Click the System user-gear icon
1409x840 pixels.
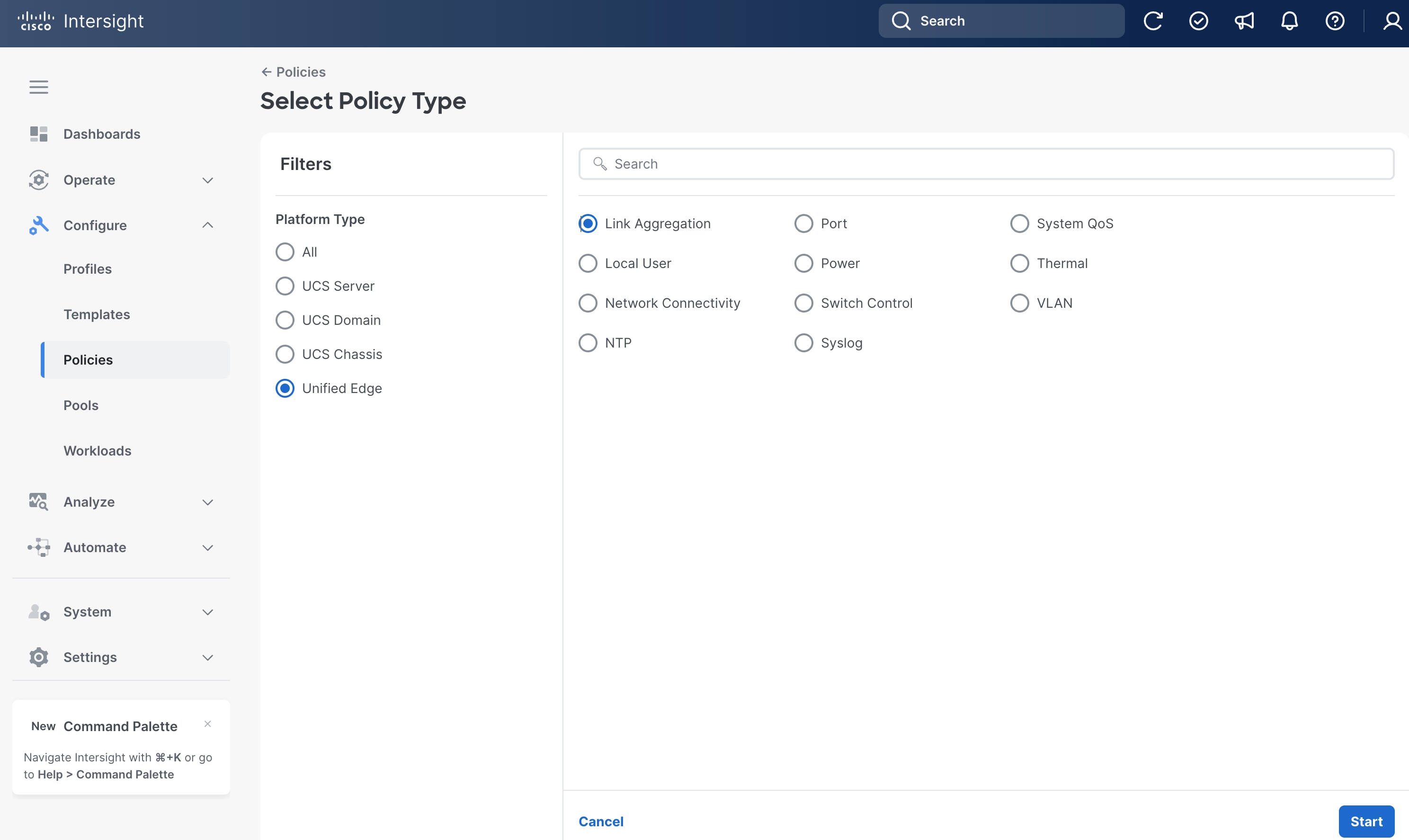pos(38,612)
